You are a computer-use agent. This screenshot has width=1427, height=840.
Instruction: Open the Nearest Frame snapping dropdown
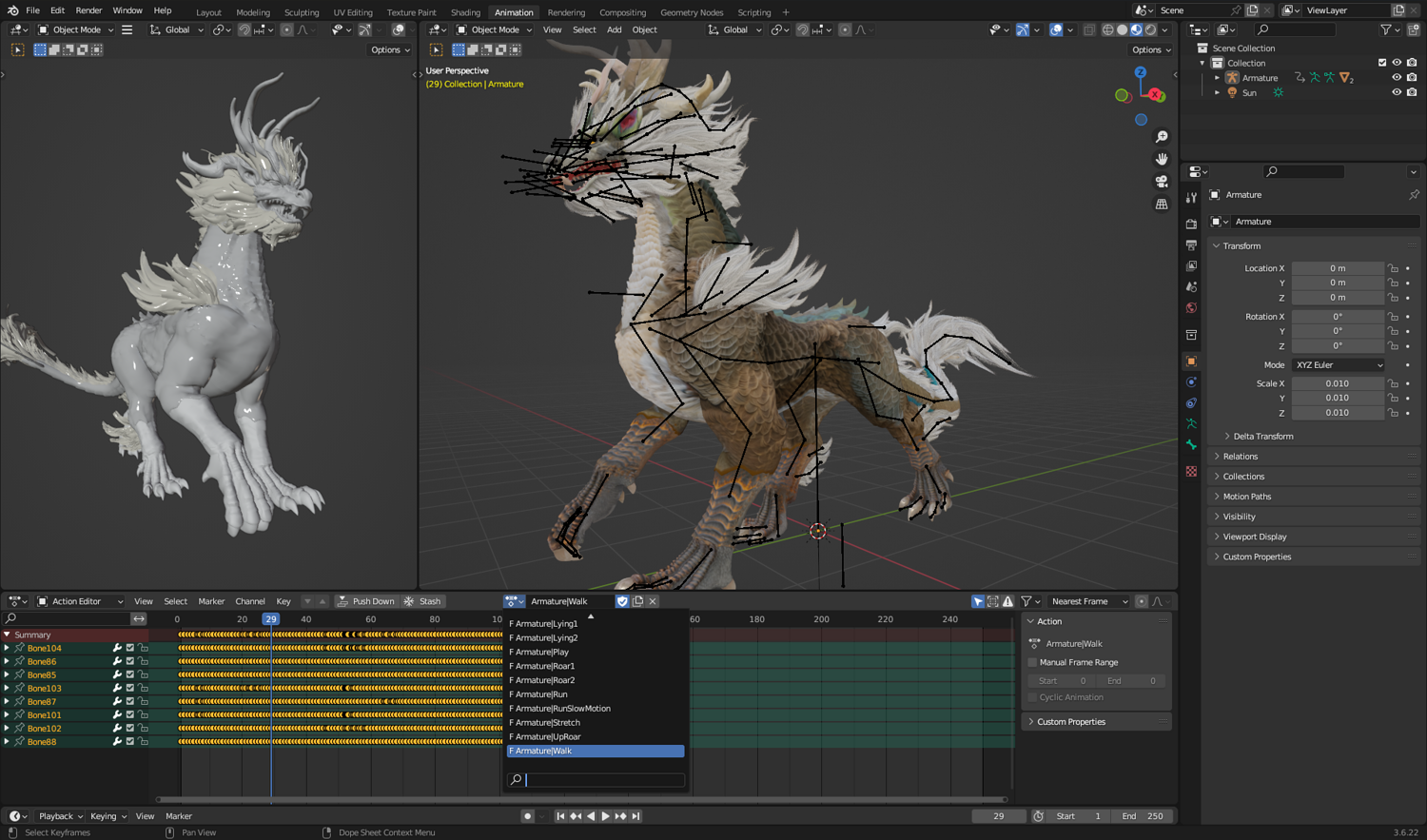(x=1087, y=601)
